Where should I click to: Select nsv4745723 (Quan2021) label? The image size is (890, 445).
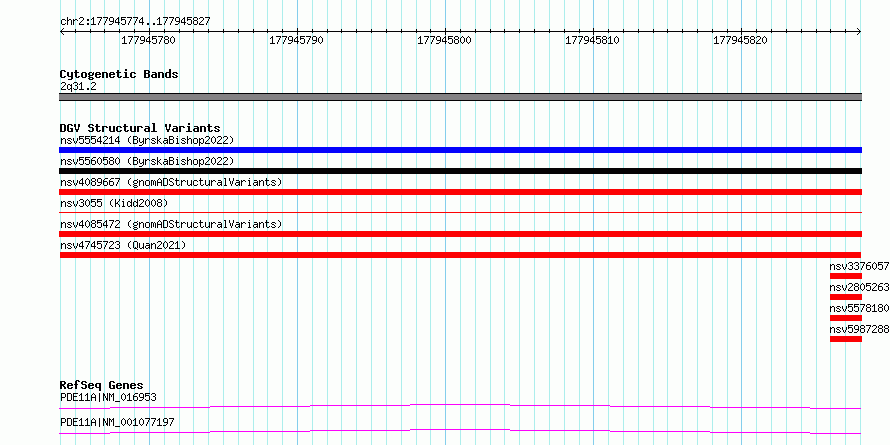click(x=123, y=245)
